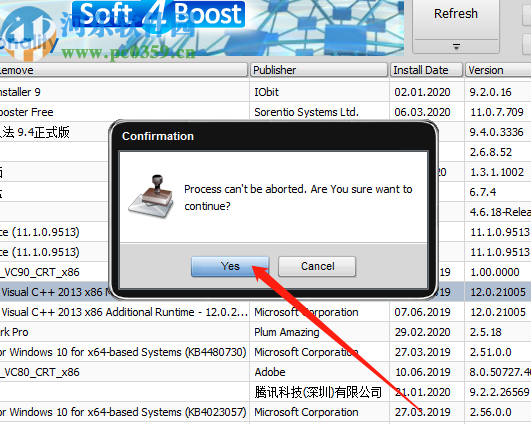Screen dimensions: 531x424
Task: Click version 2.6.8.52
Action: [x=490, y=152]
